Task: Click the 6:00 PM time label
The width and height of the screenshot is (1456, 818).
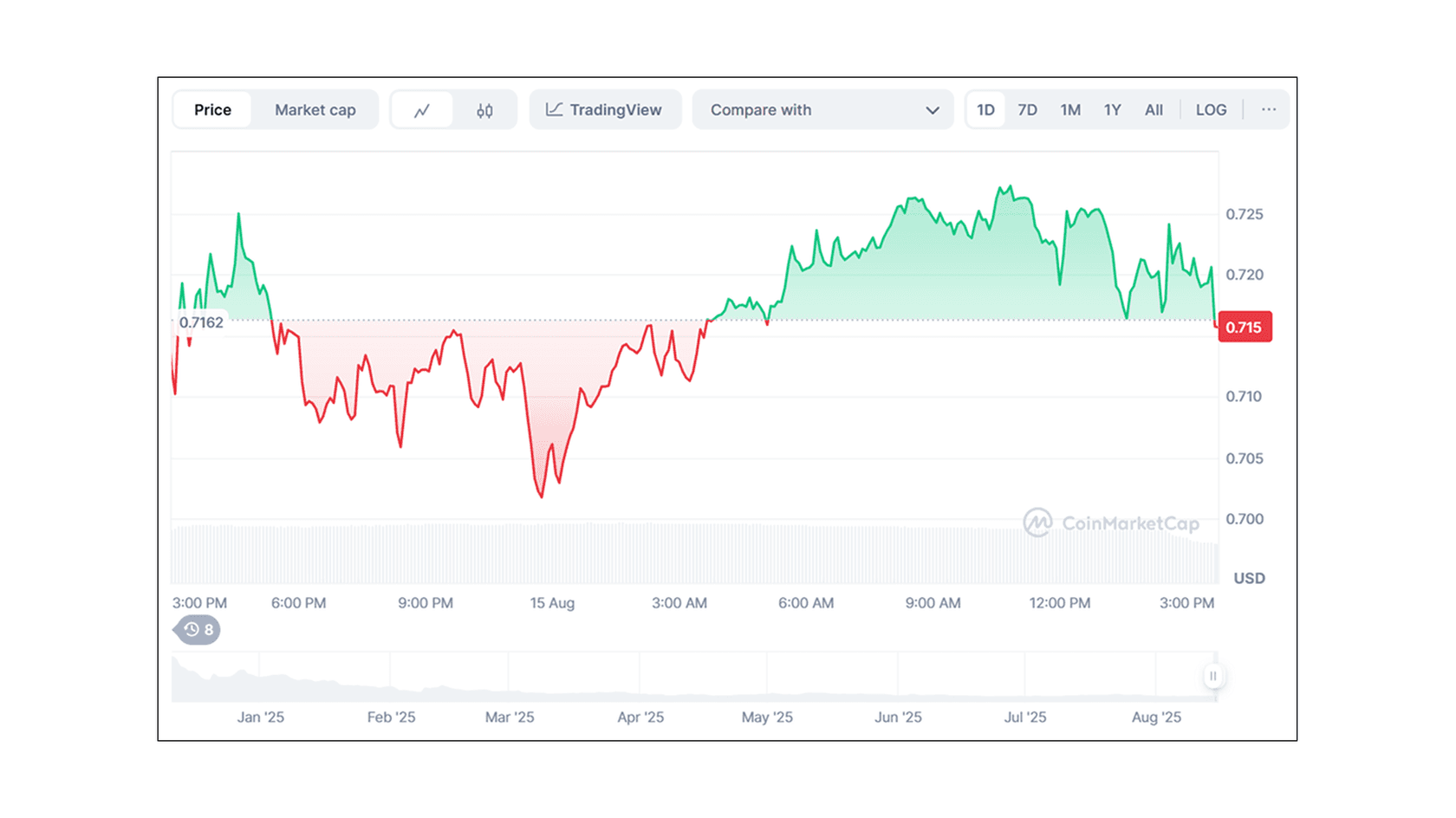Action: (x=298, y=603)
